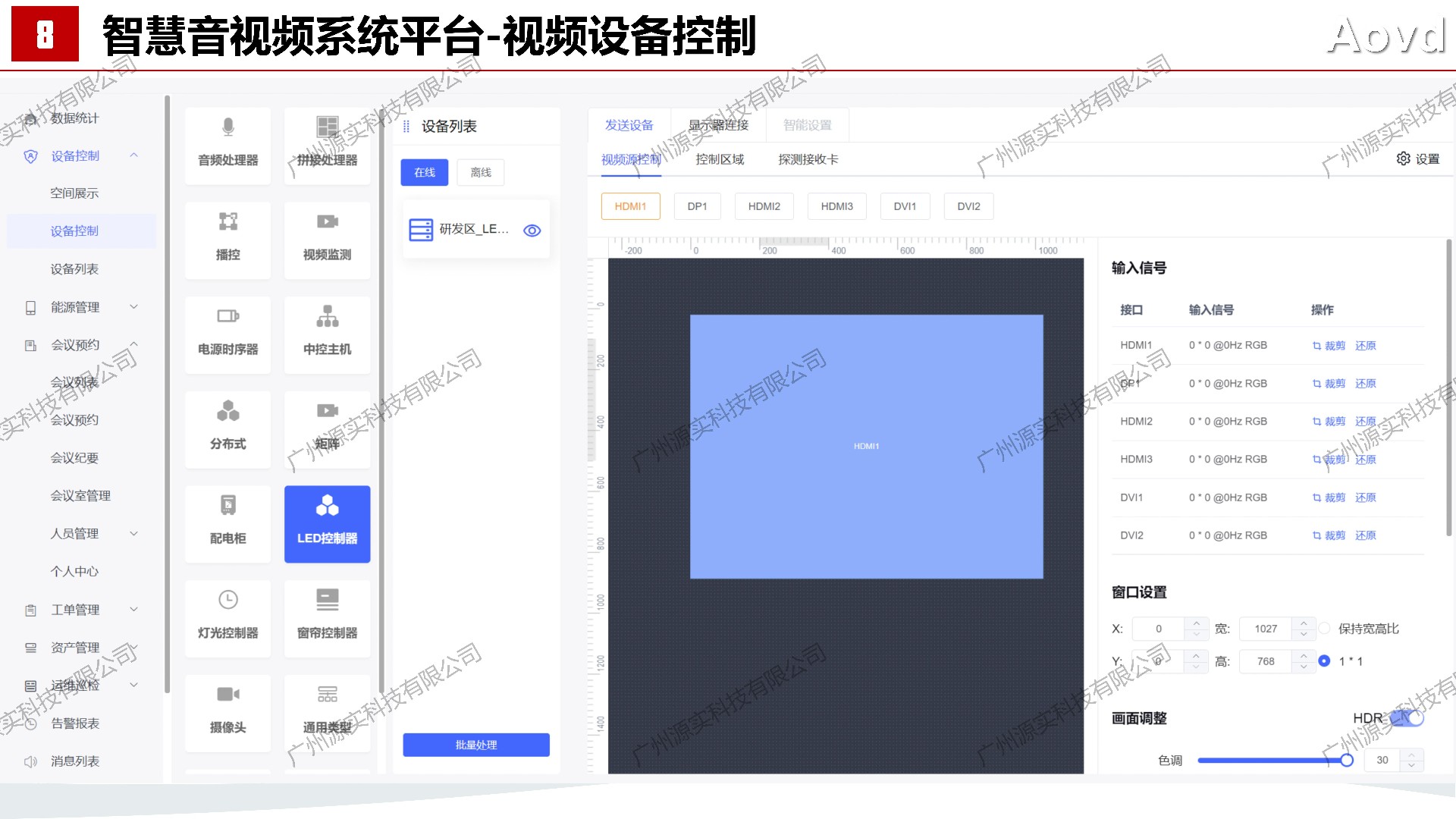This screenshot has height=819, width=1456.
Task: Click 裁剪 link for HDMI1 row
Action: [x=1334, y=346]
